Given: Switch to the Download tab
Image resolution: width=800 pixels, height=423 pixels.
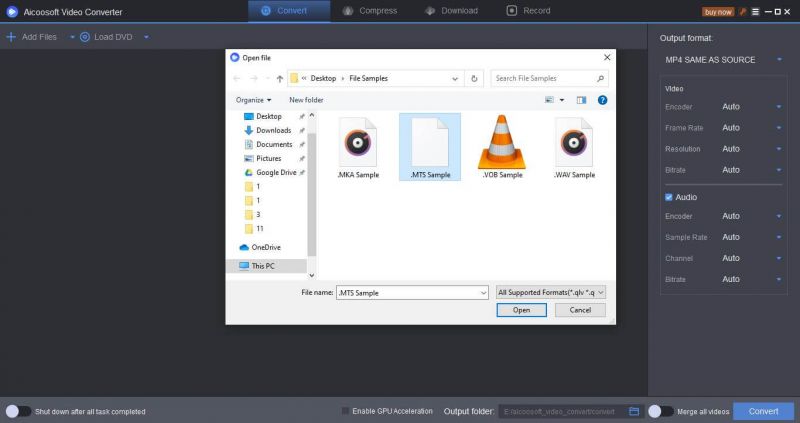Looking at the screenshot, I should 452,11.
